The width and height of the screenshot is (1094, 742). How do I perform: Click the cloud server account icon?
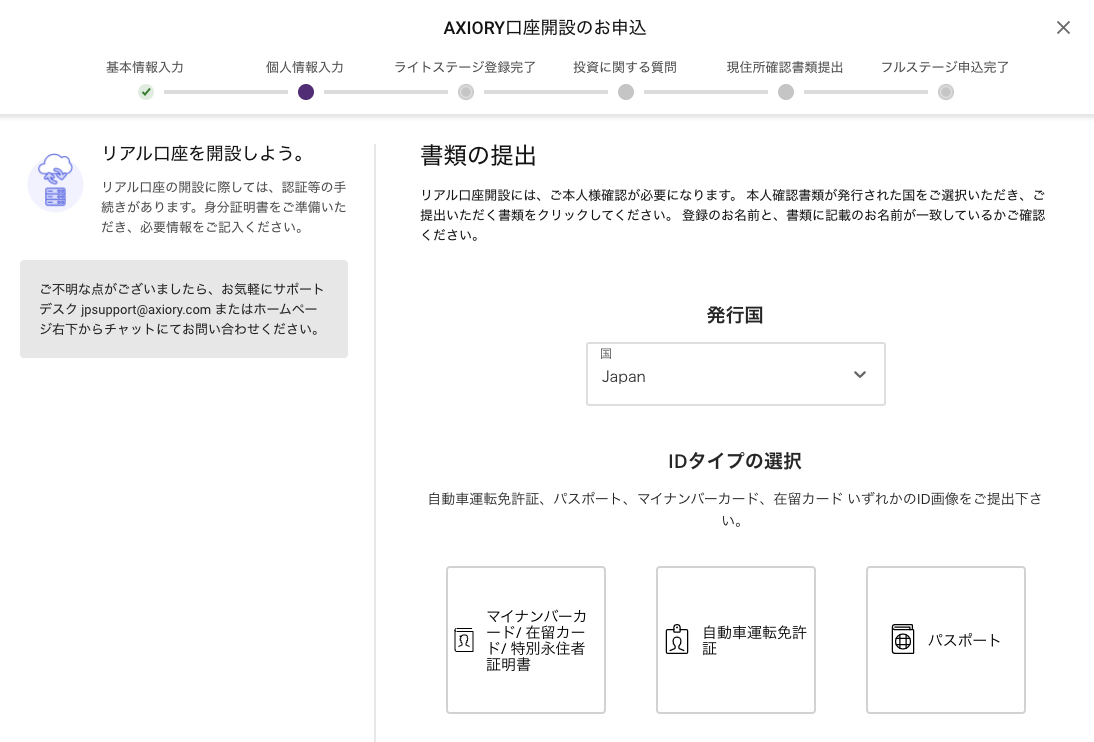pyautogui.click(x=55, y=182)
